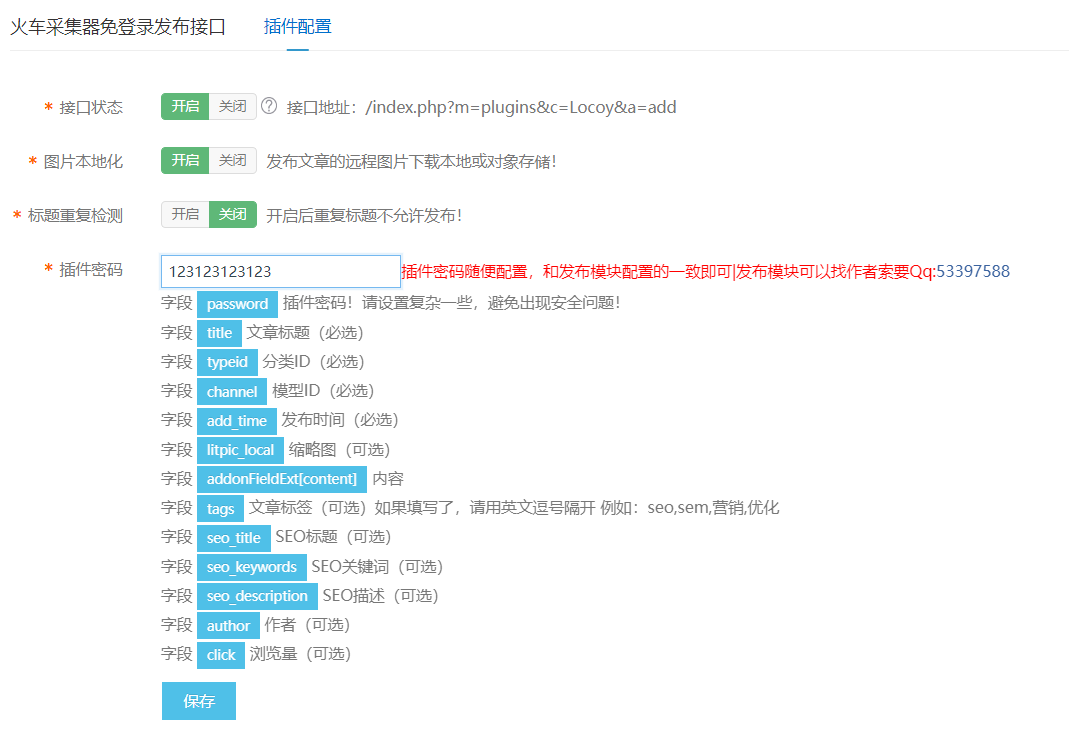
Task: Disable 图片本地化 with 关闭
Action: pyautogui.click(x=232, y=160)
